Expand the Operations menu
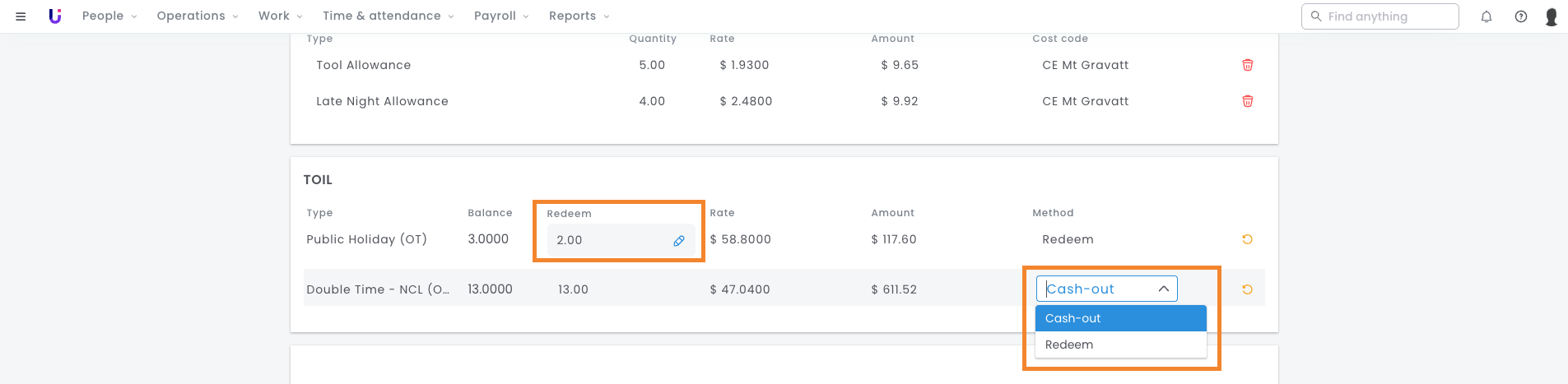Viewport: 1568px width, 384px height. point(198,16)
